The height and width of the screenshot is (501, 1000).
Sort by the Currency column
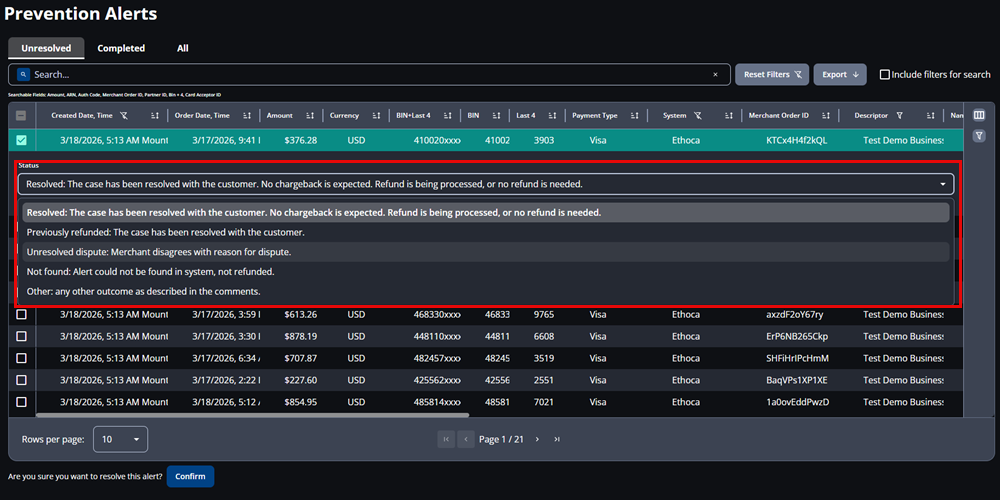pyautogui.click(x=376, y=115)
